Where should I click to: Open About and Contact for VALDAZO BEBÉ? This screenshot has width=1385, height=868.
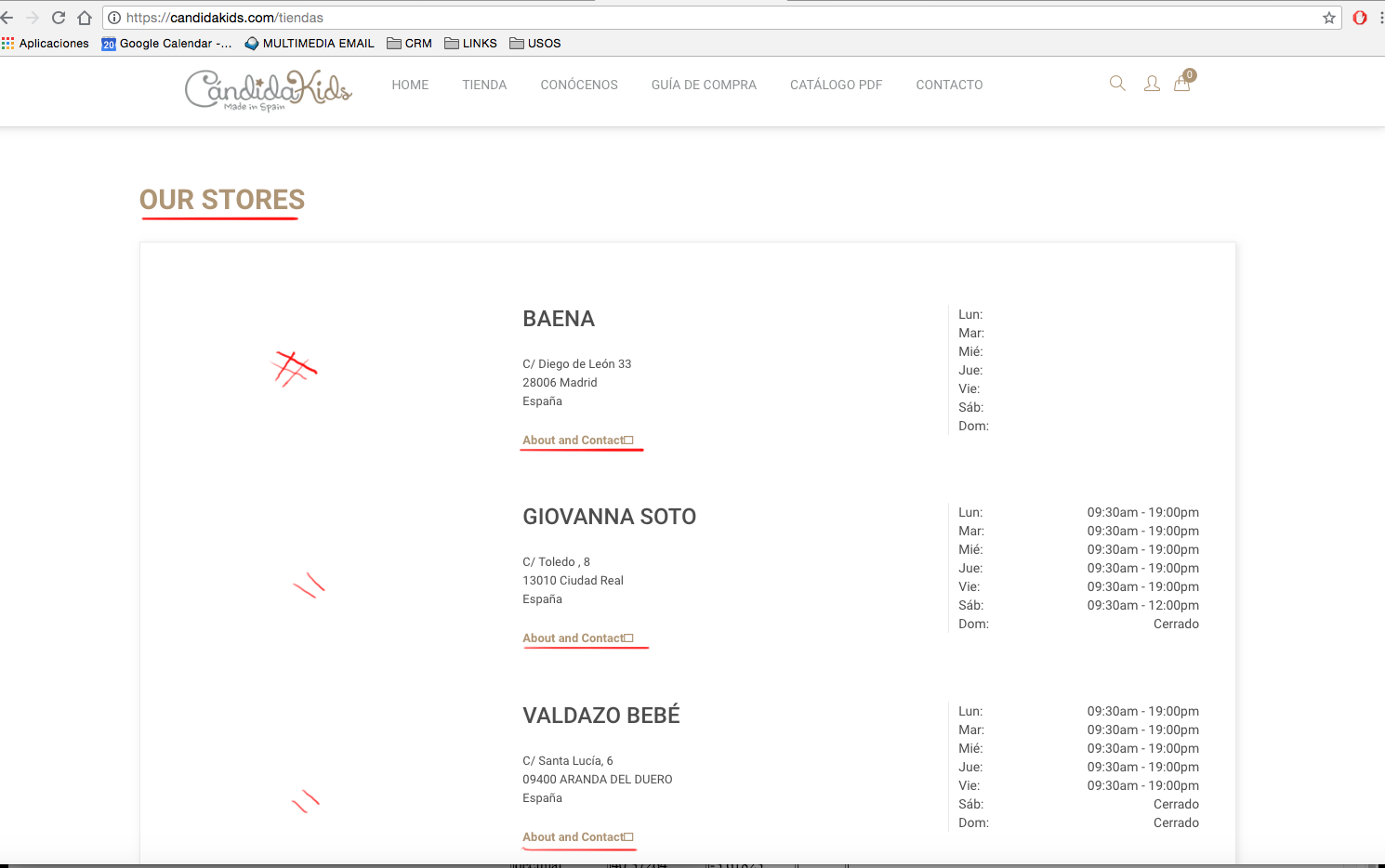[x=578, y=837]
